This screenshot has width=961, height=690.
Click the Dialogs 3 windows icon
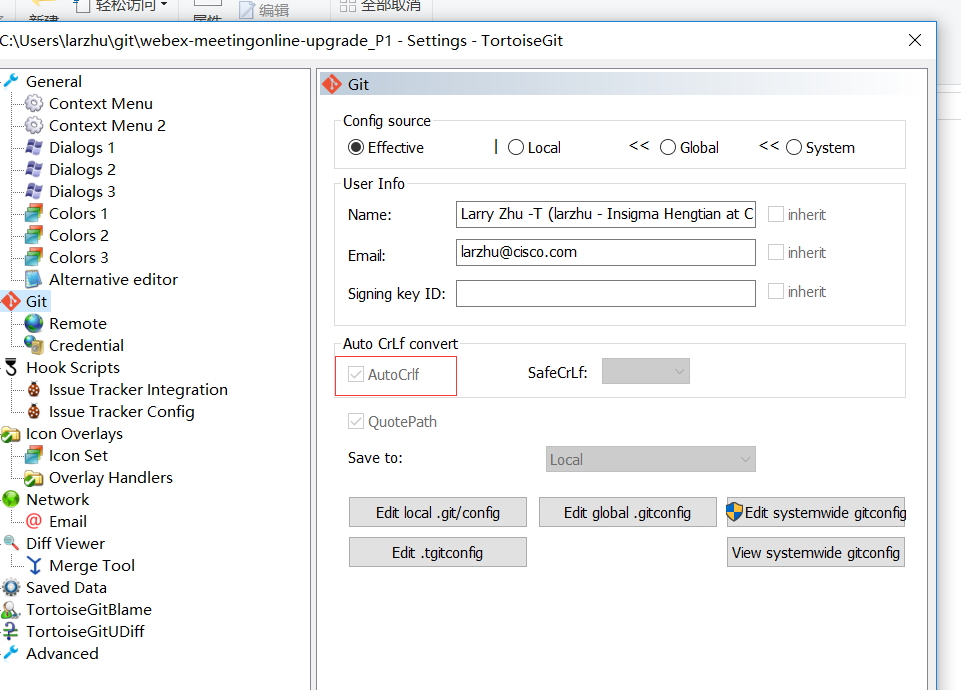click(x=34, y=191)
